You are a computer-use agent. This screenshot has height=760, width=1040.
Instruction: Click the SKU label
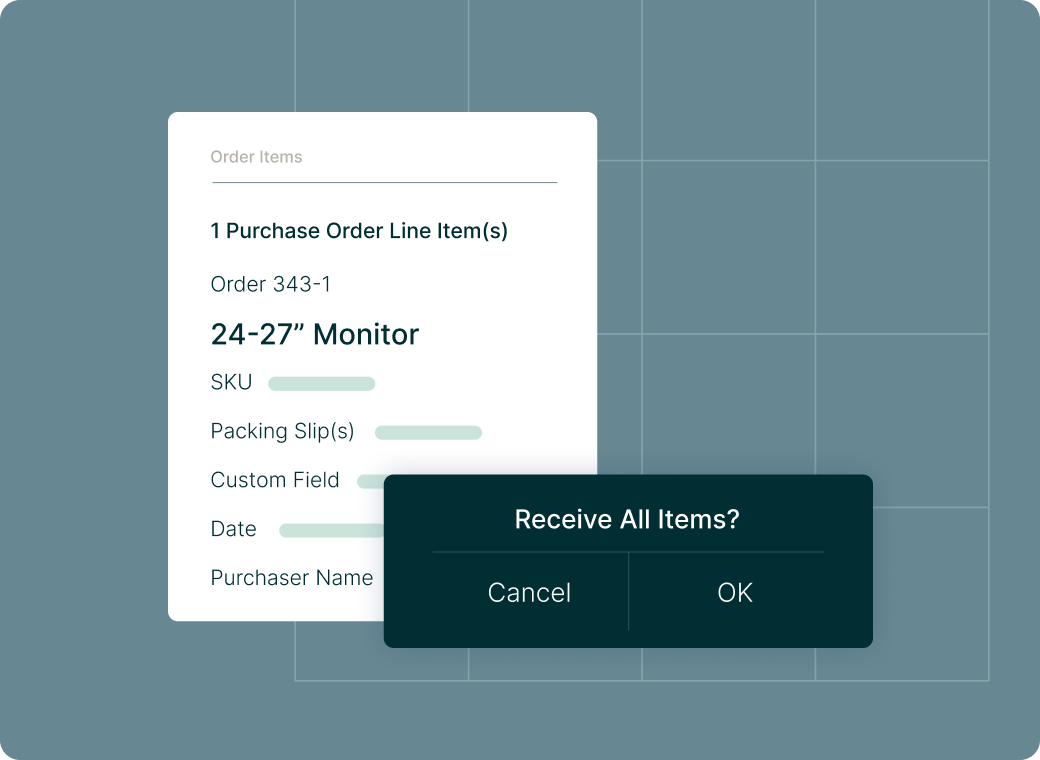click(x=231, y=382)
